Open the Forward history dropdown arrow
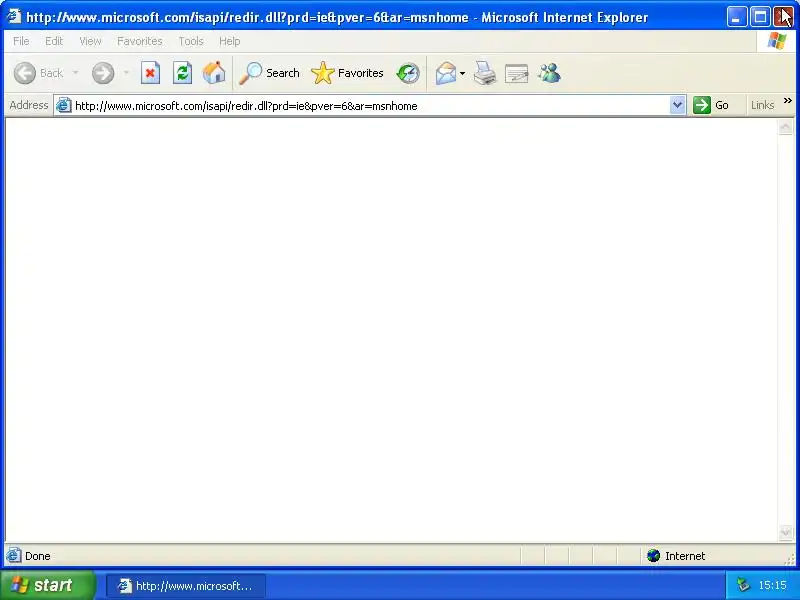Image resolution: width=800 pixels, height=600 pixels. click(126, 73)
